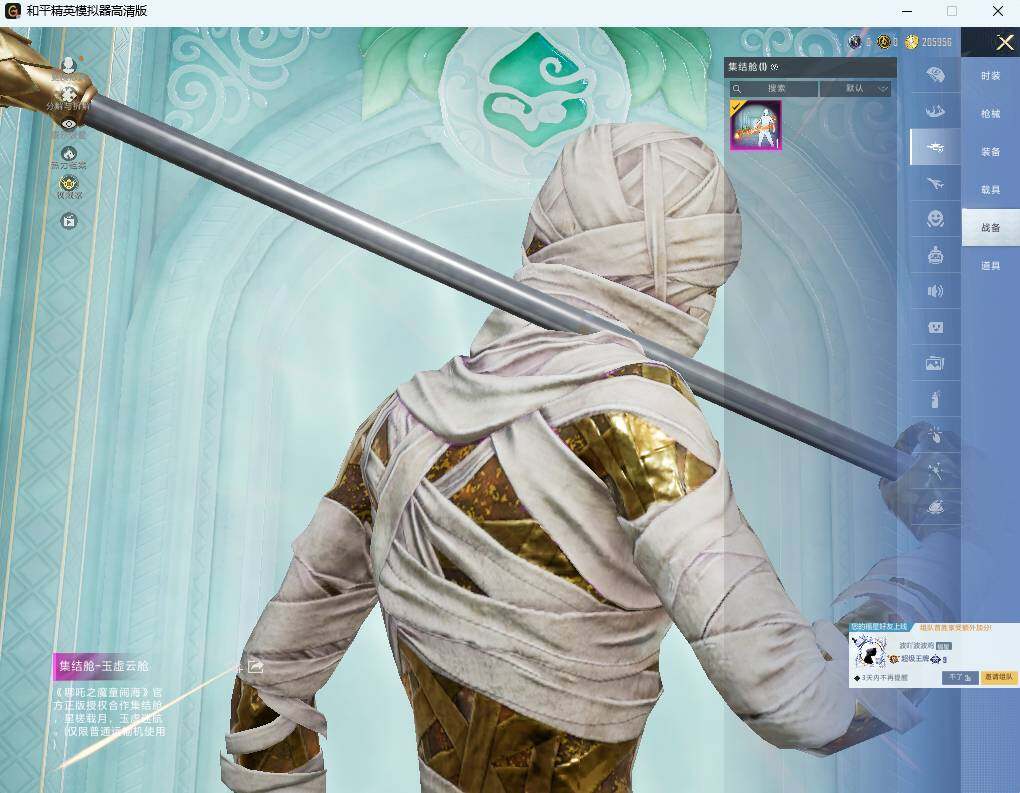This screenshot has height=793, width=1020.
Task: Select the 玉虚云舱 item thumbnail
Action: (x=755, y=125)
